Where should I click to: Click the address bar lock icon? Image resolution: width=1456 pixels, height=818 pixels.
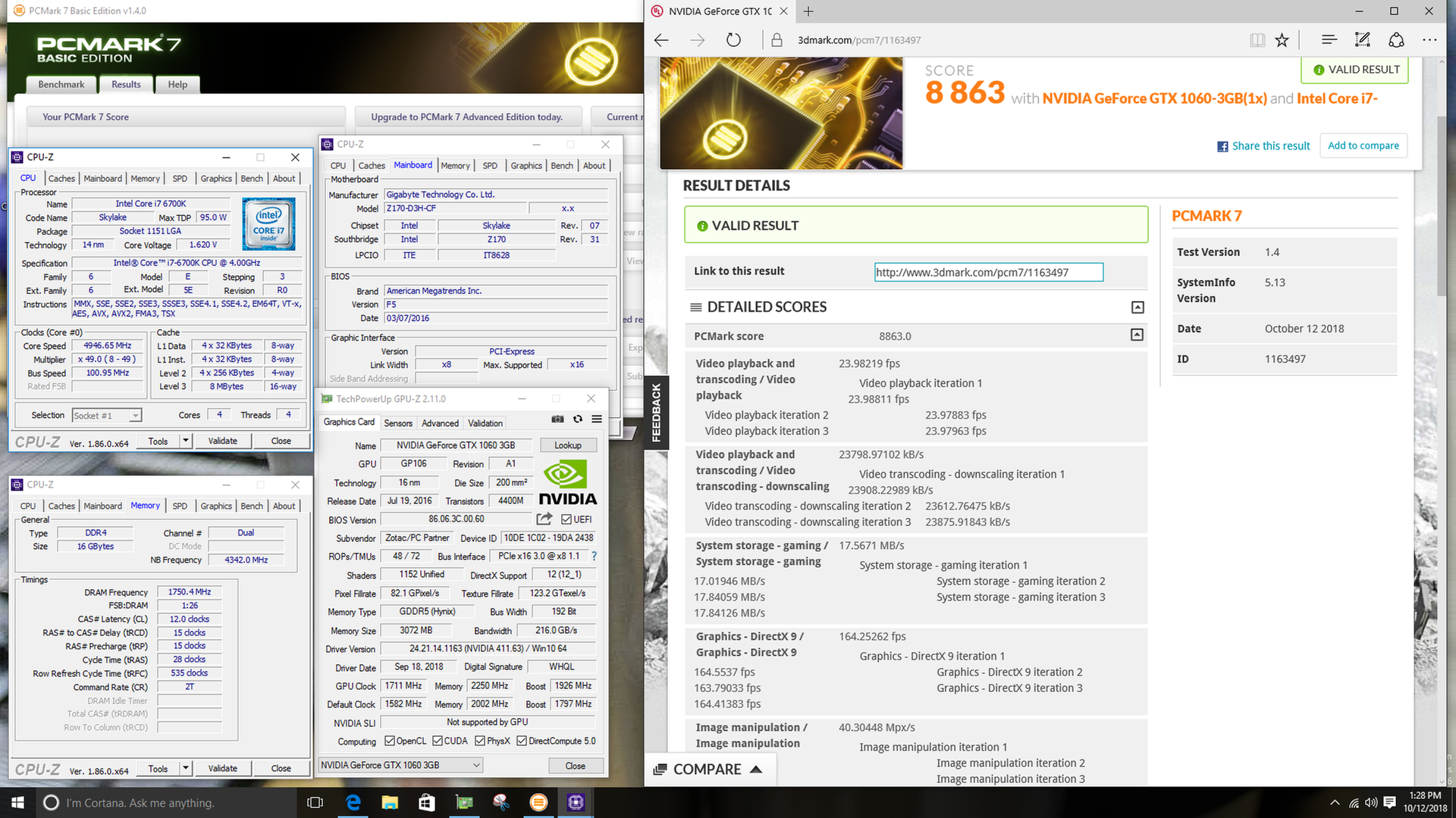[777, 40]
